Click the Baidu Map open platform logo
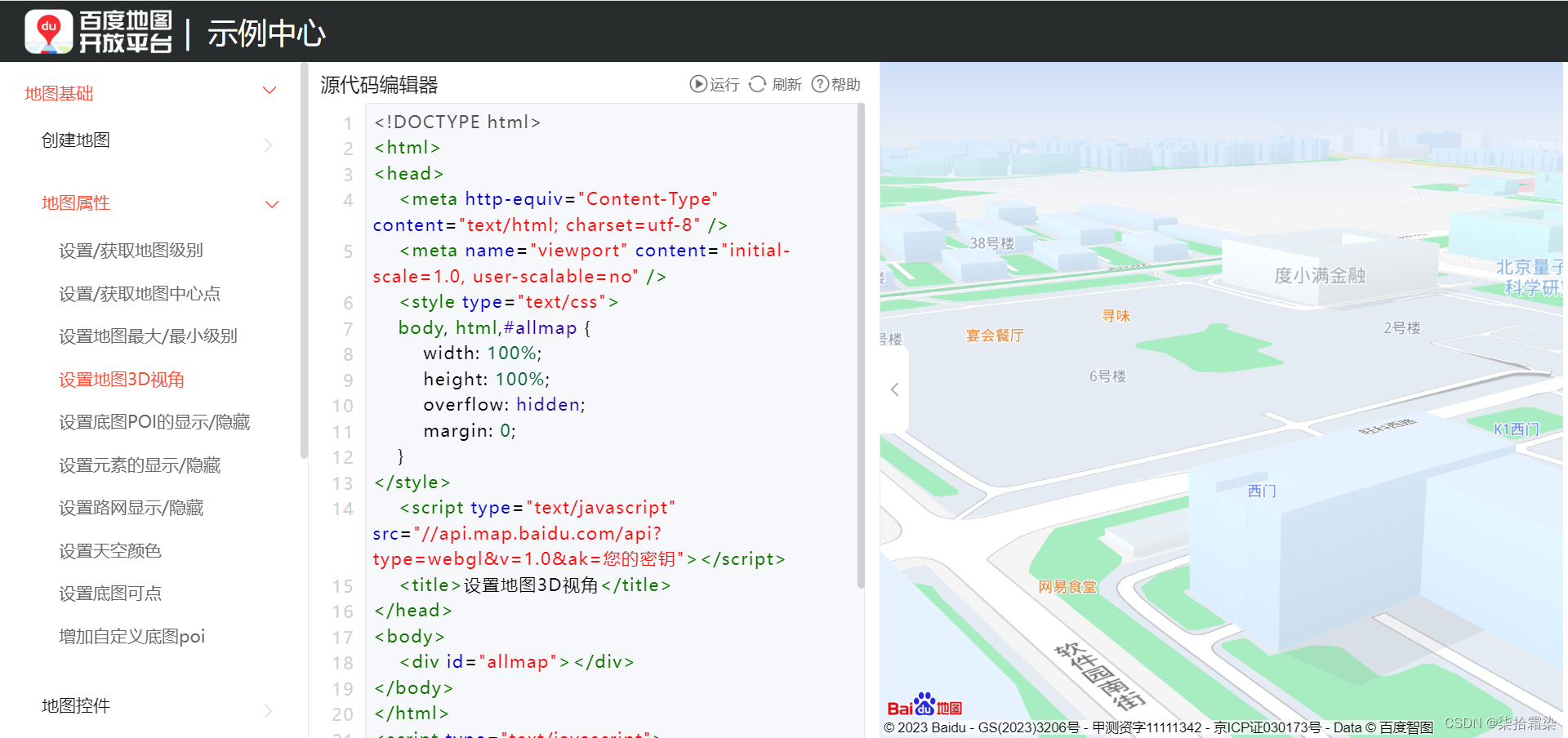This screenshot has width=1568, height=738. point(99,32)
